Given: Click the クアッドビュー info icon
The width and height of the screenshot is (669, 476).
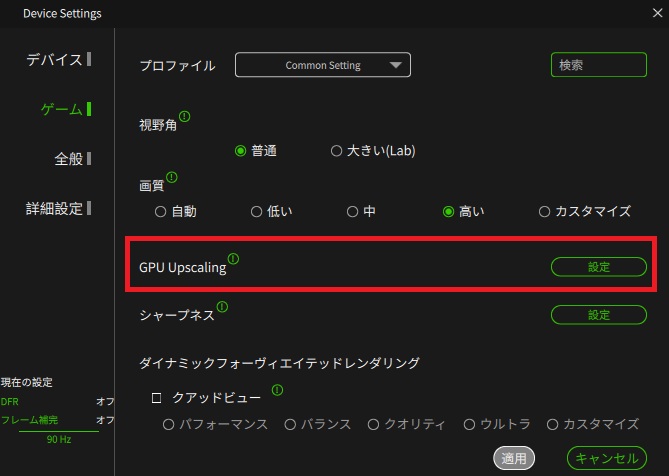Looking at the screenshot, I should click(x=276, y=390).
